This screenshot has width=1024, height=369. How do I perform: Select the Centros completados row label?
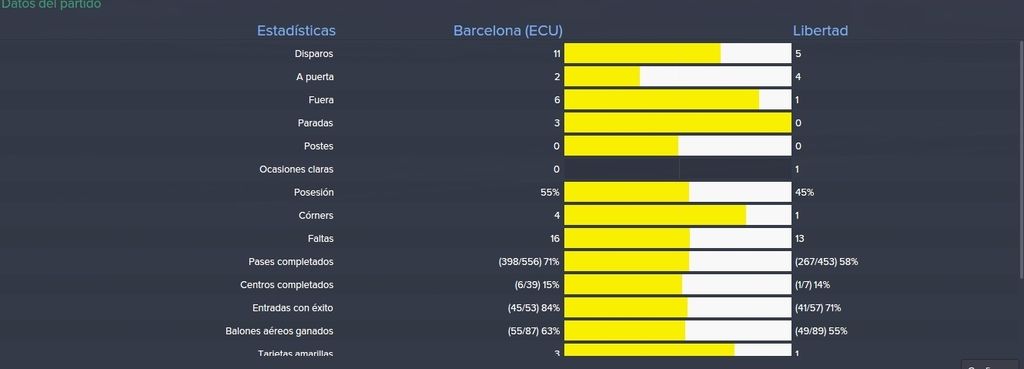(287, 285)
